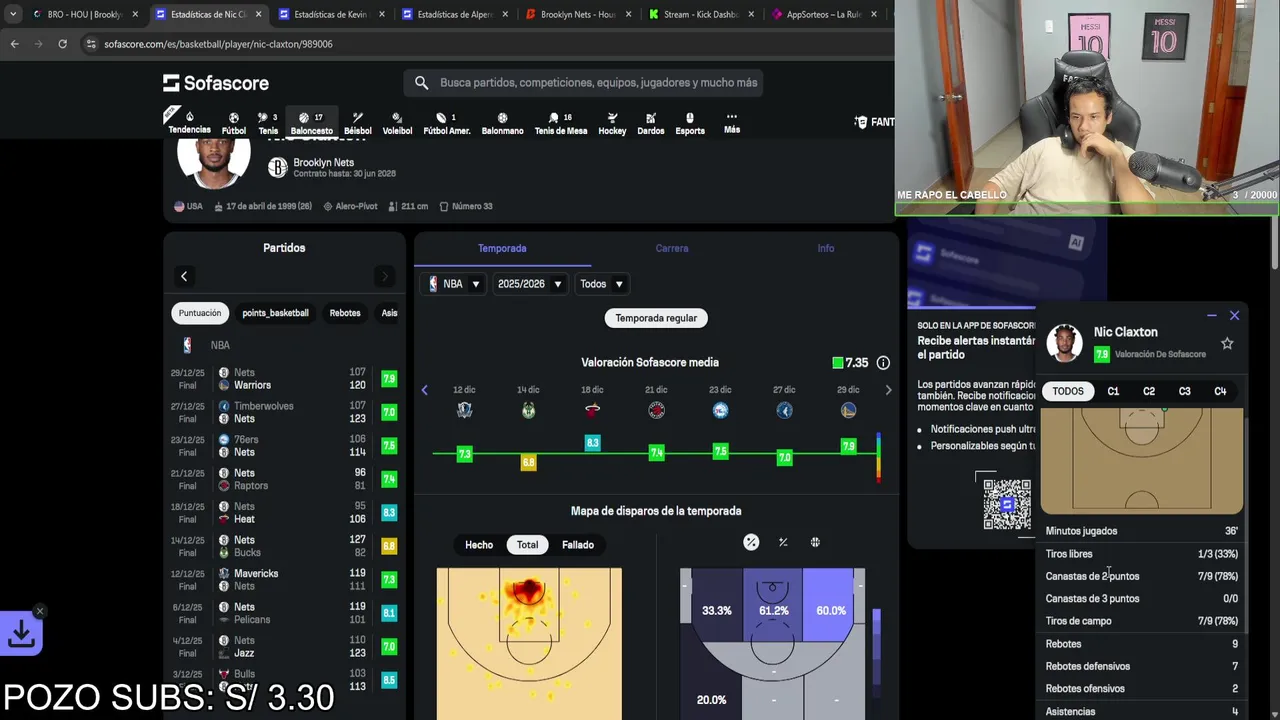1280x720 pixels.
Task: Open Nets vs Warriors 29/12/25 match
Action: point(284,379)
